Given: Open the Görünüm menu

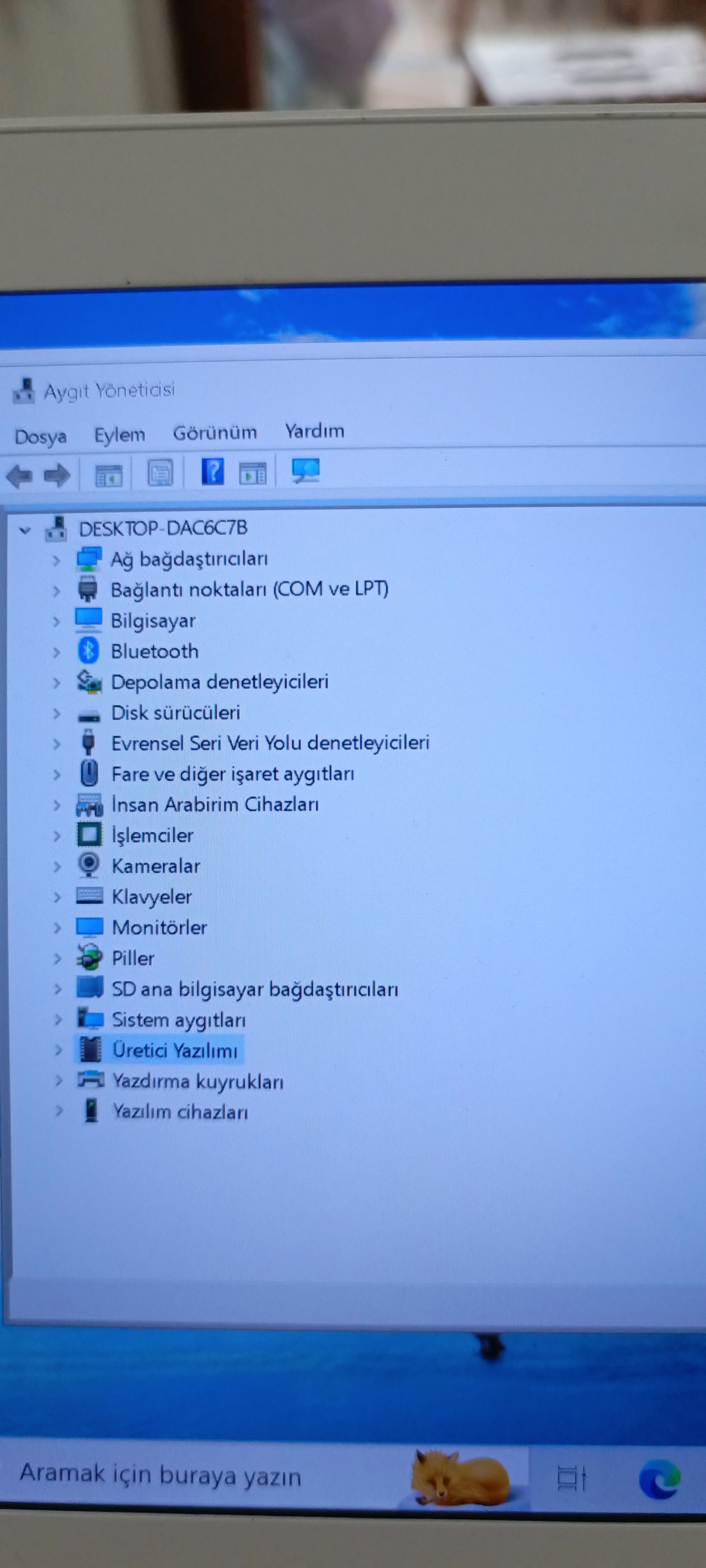Looking at the screenshot, I should click(x=215, y=433).
